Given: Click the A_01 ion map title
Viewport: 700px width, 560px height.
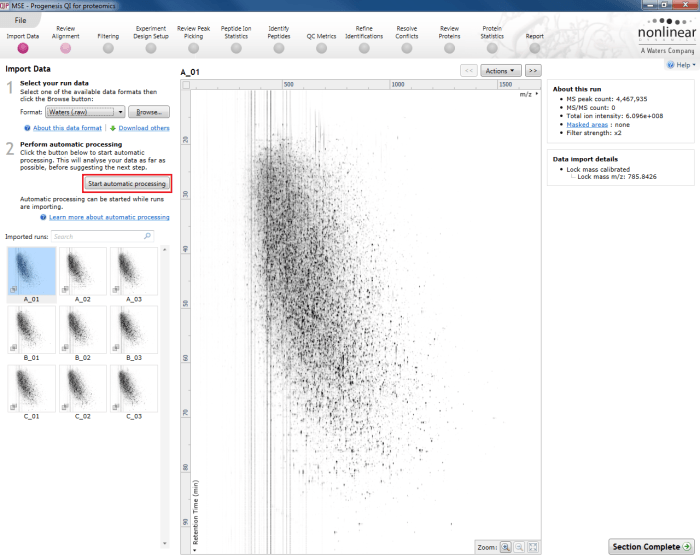Looking at the screenshot, I should point(190,72).
